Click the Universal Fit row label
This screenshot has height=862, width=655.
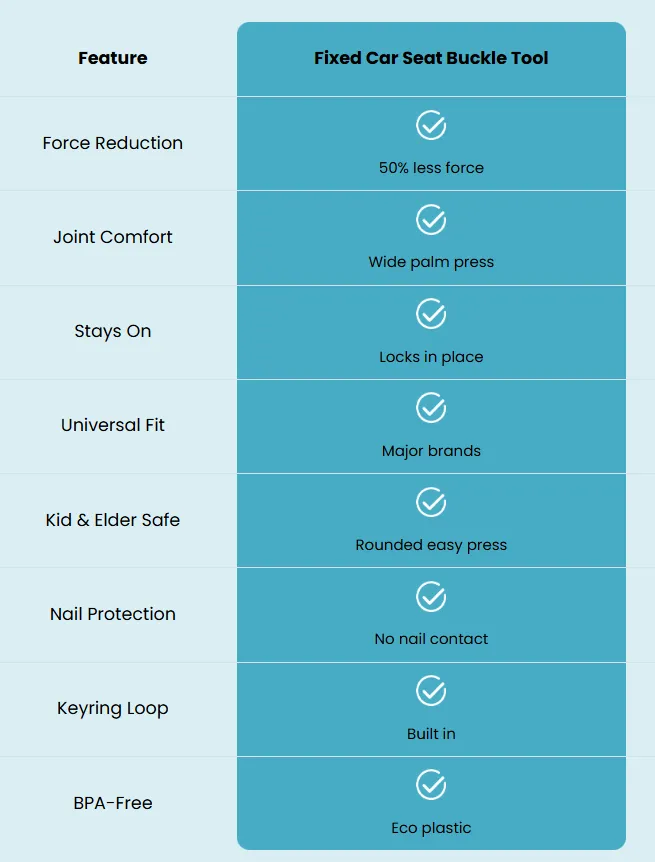[113, 425]
